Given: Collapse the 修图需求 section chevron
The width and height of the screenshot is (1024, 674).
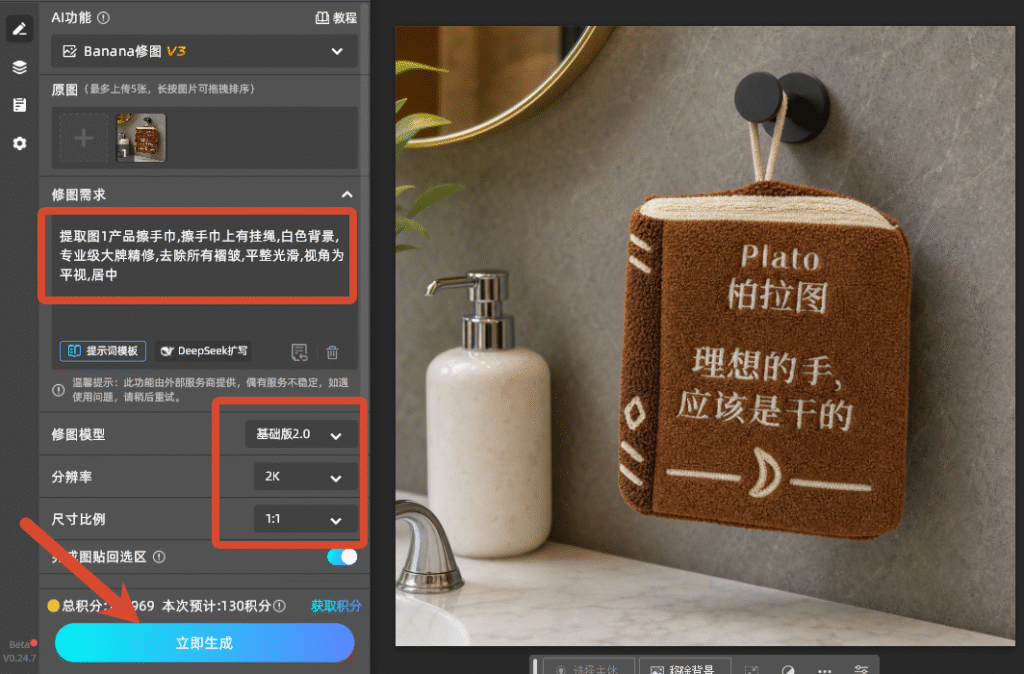Looking at the screenshot, I should tap(347, 194).
